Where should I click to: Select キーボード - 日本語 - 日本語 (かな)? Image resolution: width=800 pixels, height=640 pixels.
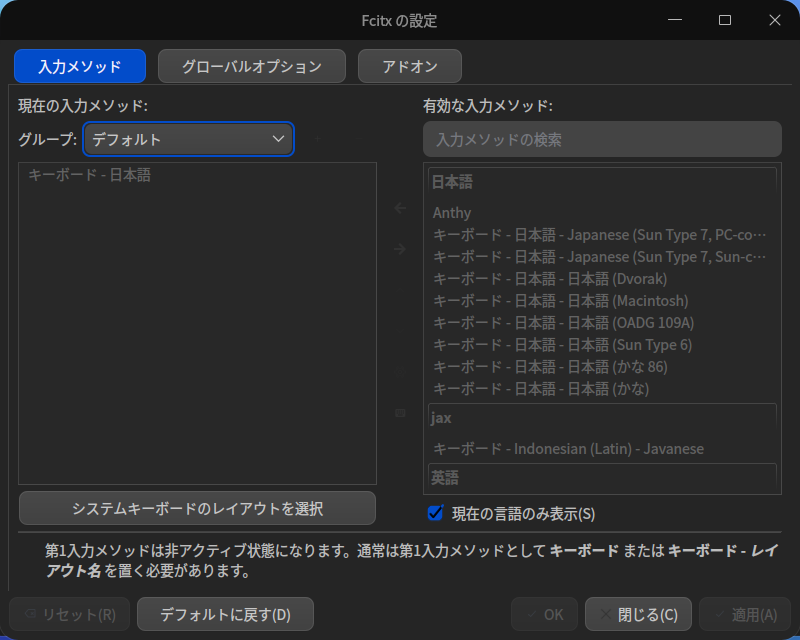602,388
